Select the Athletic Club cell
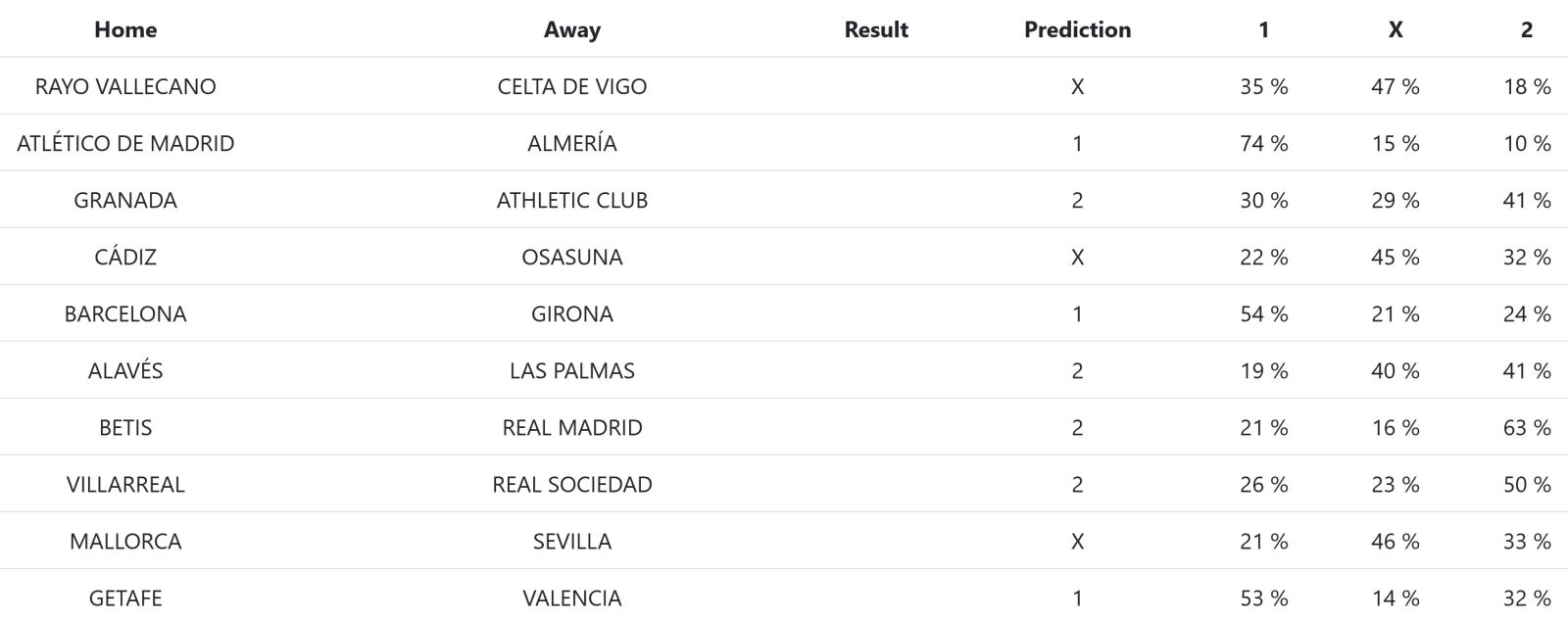The height and width of the screenshot is (622, 1568). pyautogui.click(x=571, y=200)
